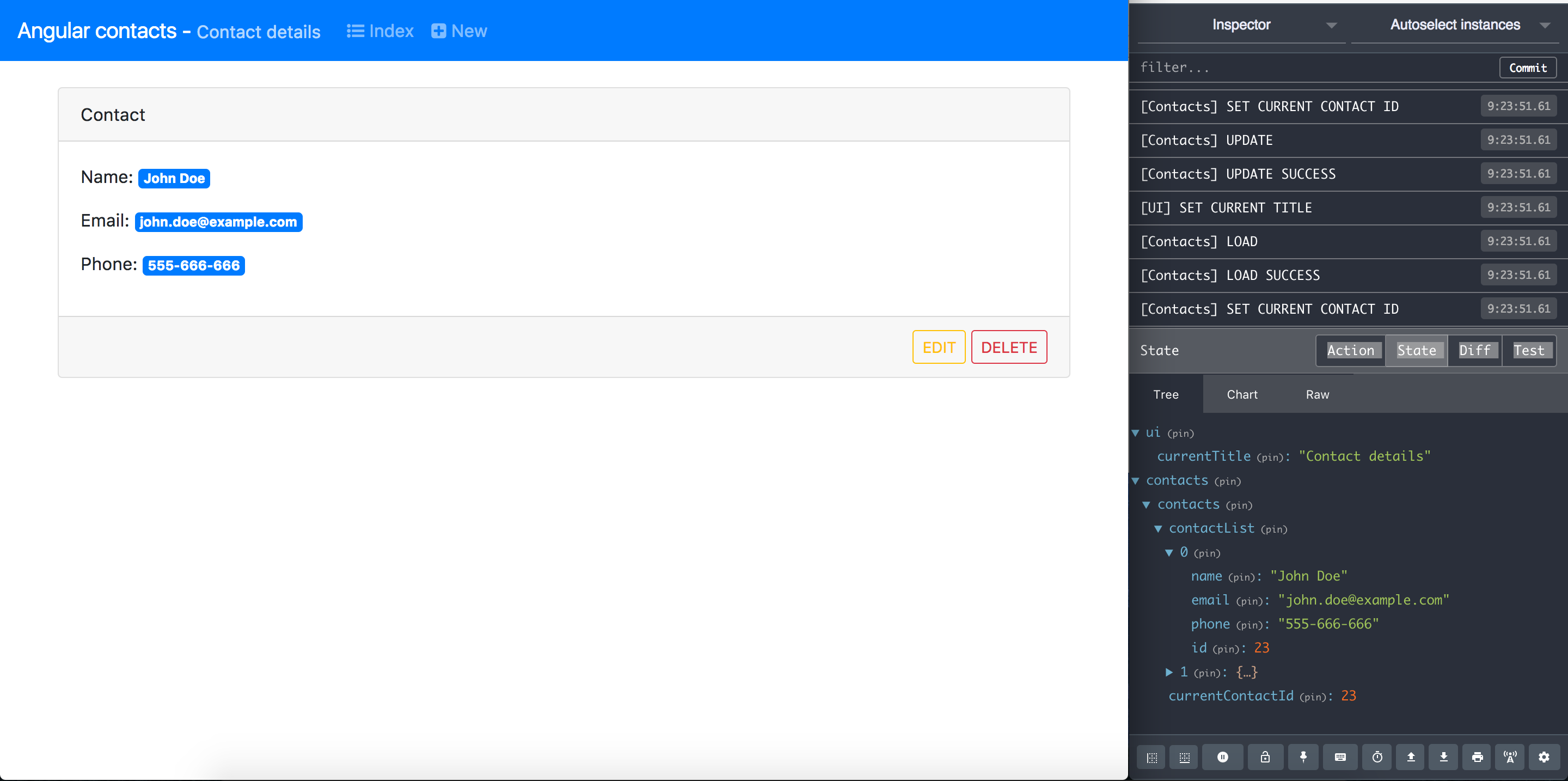This screenshot has width=1568, height=781.
Task: Click the print icon in devtools toolbar
Action: (x=1477, y=756)
